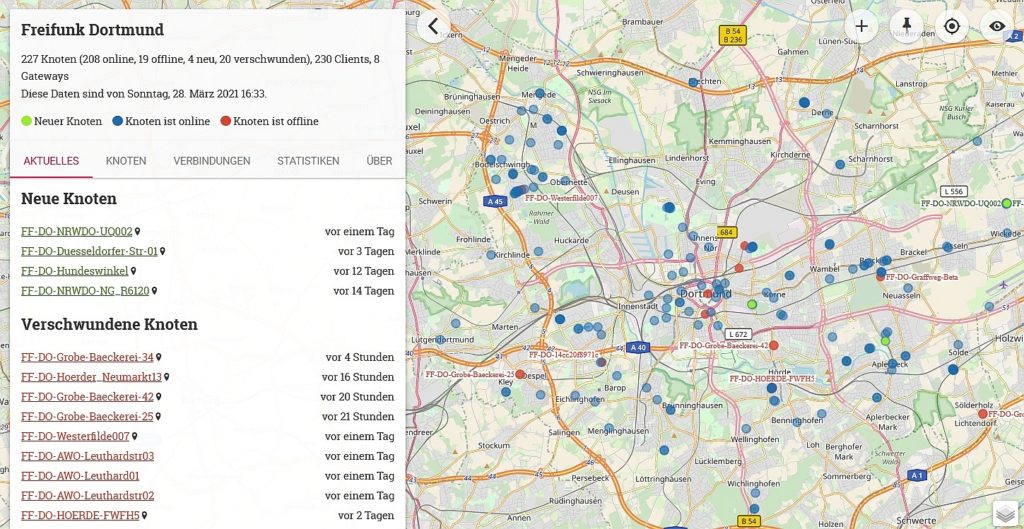This screenshot has width=1024, height=529.
Task: Open the Verbindungen tab
Action: coord(212,161)
